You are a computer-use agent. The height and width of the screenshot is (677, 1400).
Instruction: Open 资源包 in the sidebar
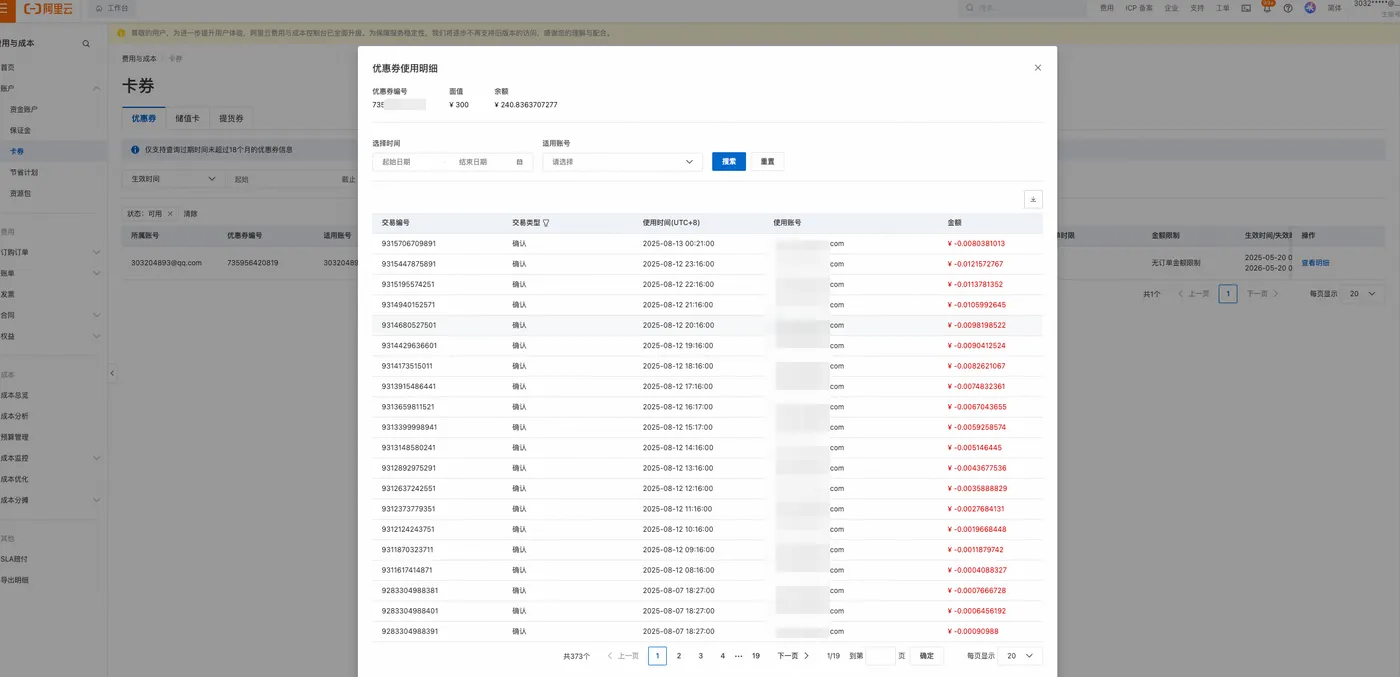[20, 193]
